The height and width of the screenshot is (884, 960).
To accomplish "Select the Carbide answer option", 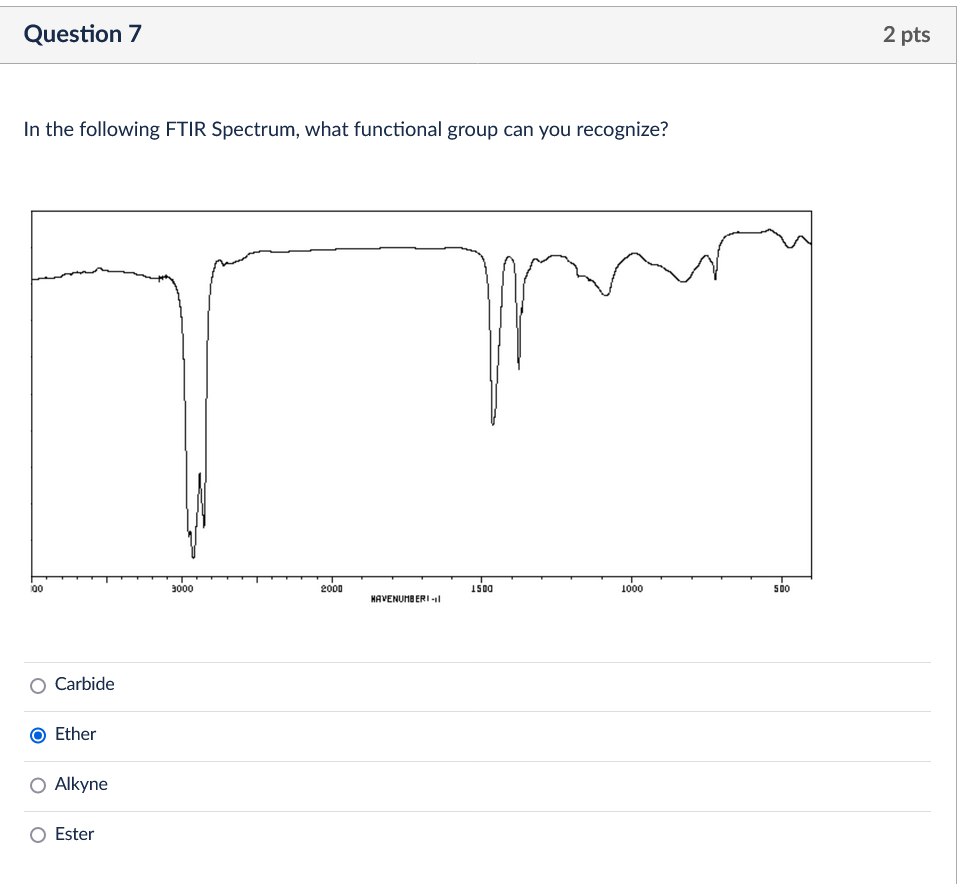I will coord(38,684).
